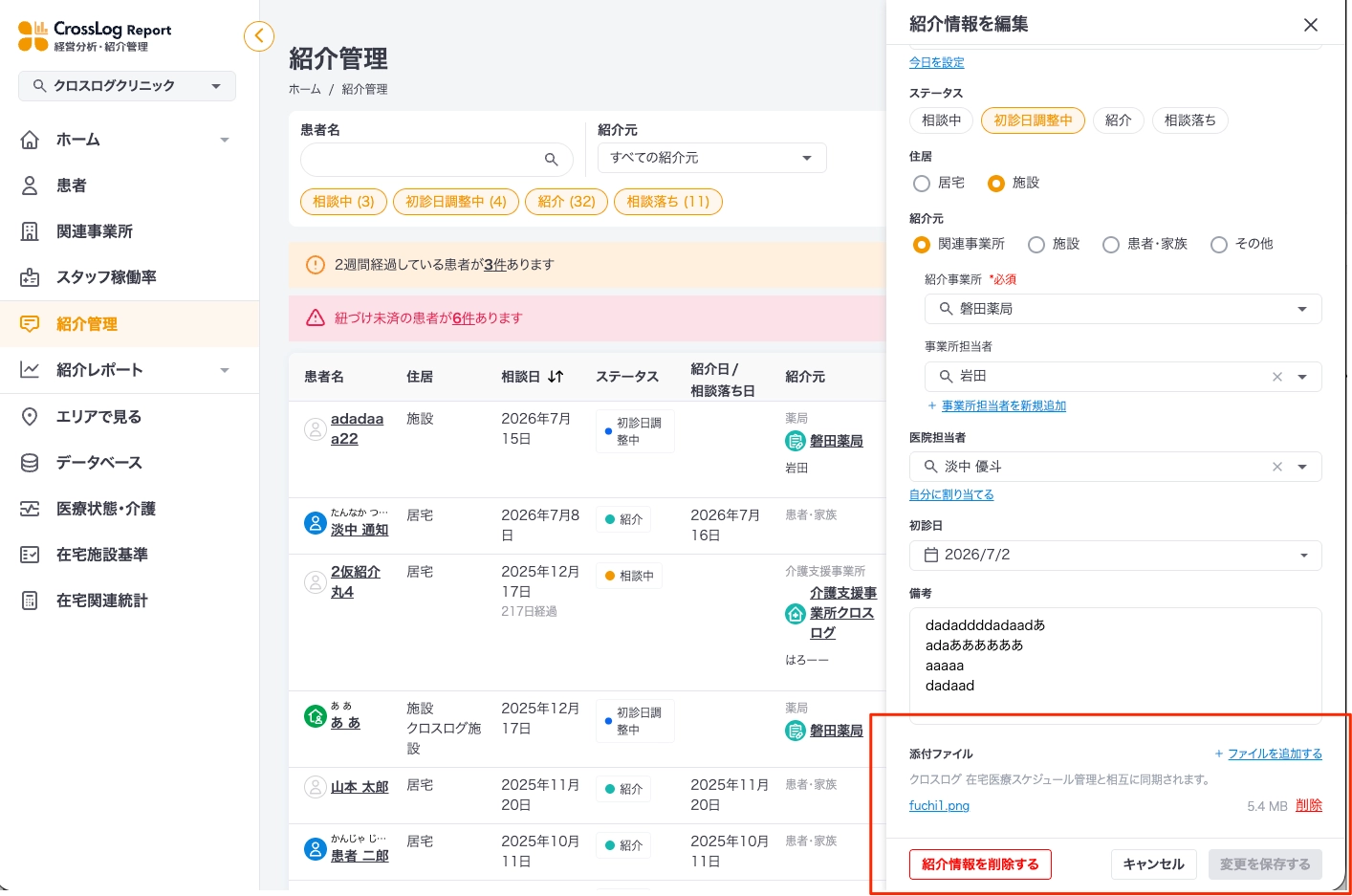
Task: Filter list by 紹介 (32) chip
Action: point(566,202)
